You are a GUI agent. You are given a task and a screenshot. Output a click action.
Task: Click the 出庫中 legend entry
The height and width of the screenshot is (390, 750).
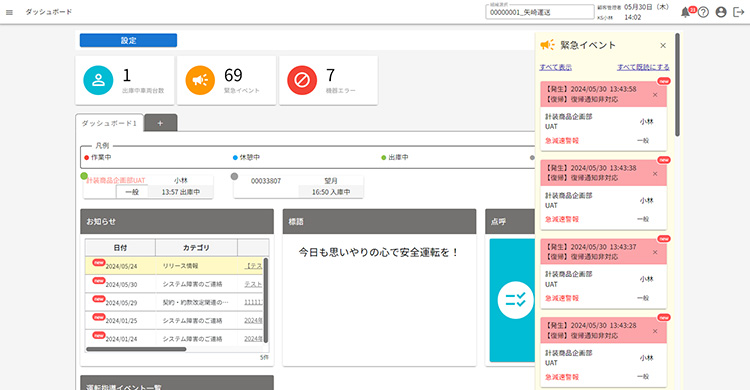point(395,157)
